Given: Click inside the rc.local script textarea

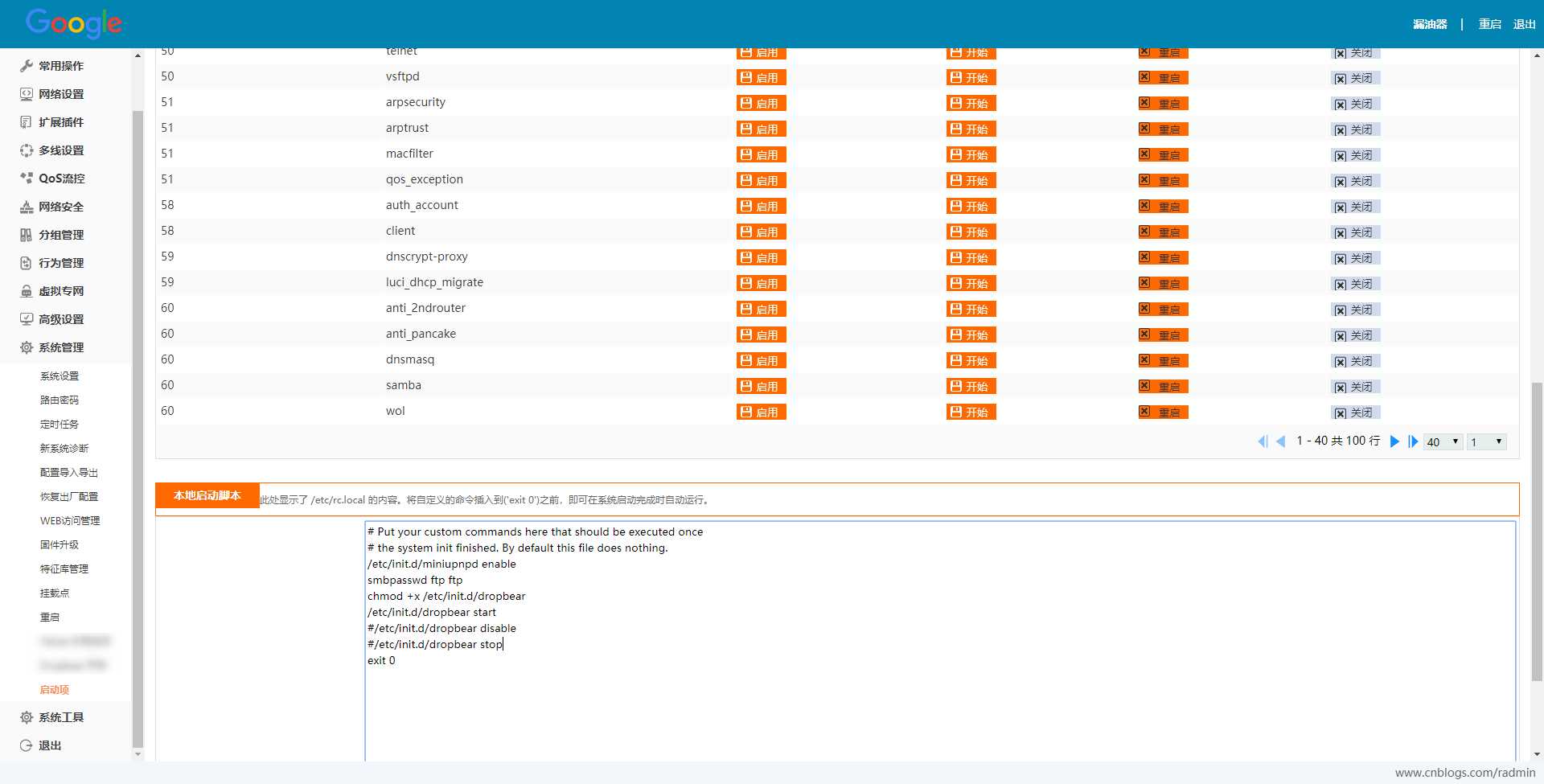Looking at the screenshot, I should [940, 641].
